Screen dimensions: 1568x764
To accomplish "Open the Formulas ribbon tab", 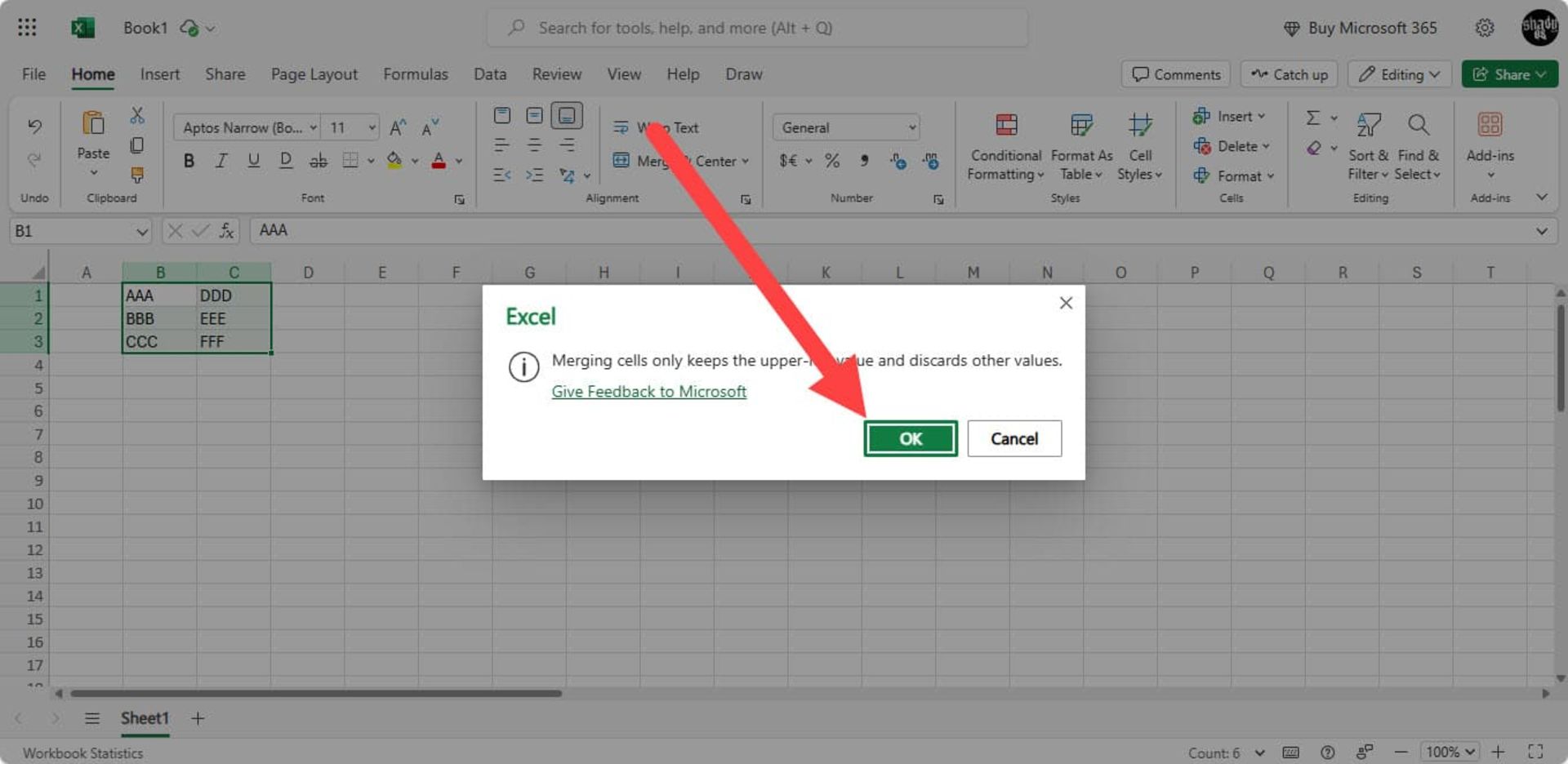I will [x=415, y=74].
